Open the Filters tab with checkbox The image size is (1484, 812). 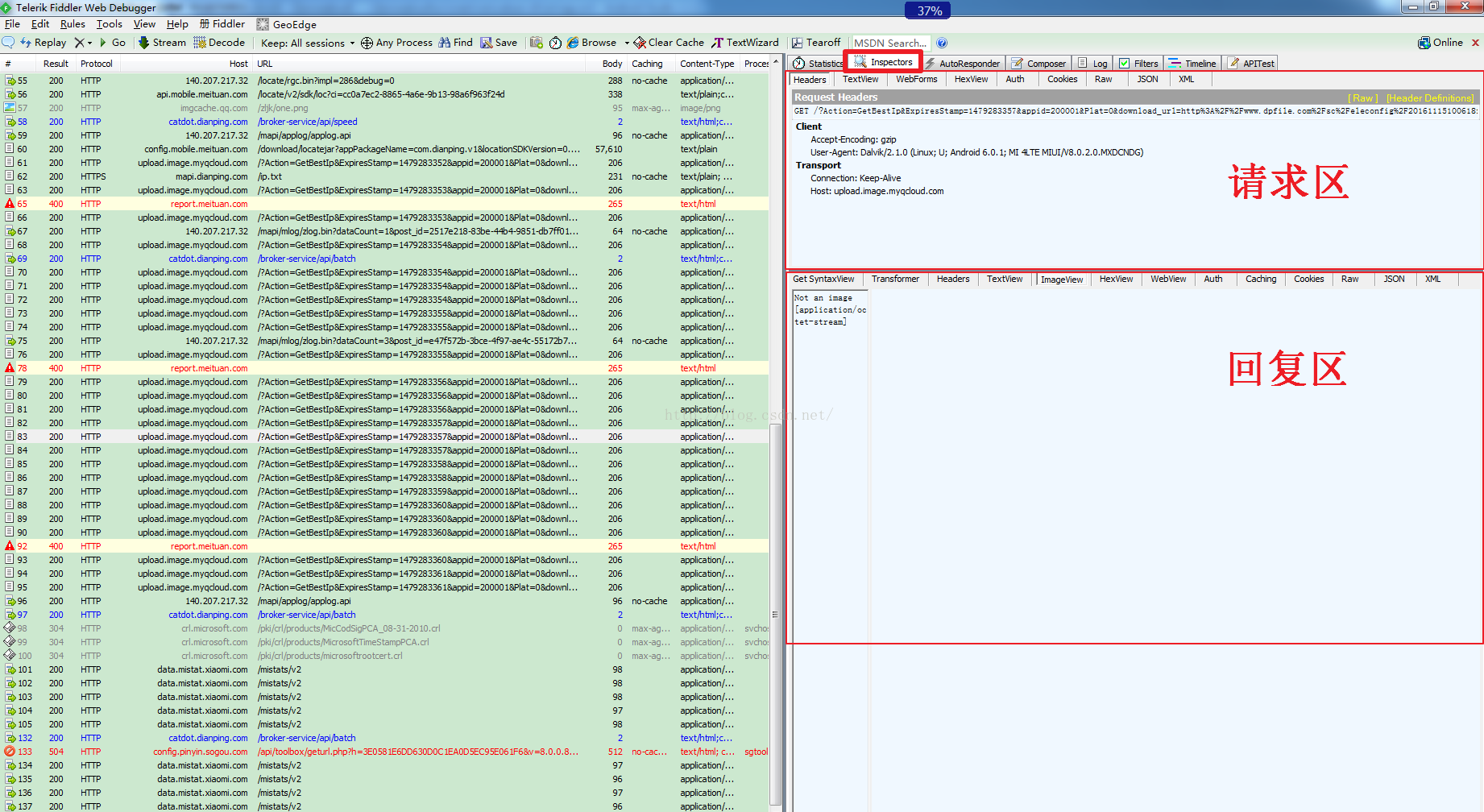coord(1138,64)
